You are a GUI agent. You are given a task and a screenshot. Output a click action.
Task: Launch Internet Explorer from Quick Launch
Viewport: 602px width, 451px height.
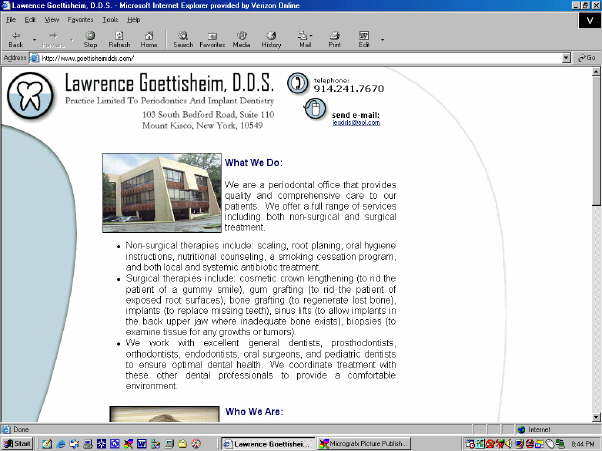coord(61,444)
